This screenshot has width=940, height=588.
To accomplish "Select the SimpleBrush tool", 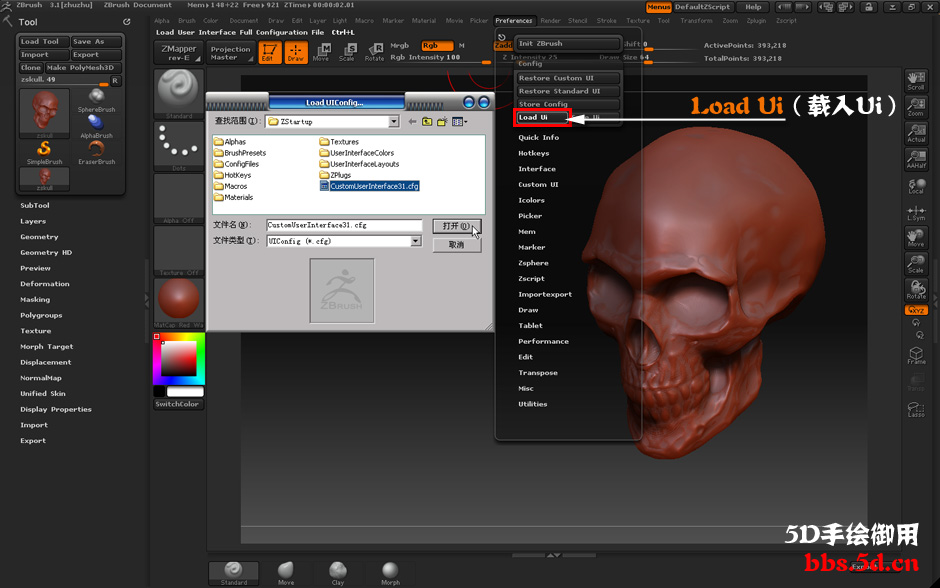I will [44, 153].
